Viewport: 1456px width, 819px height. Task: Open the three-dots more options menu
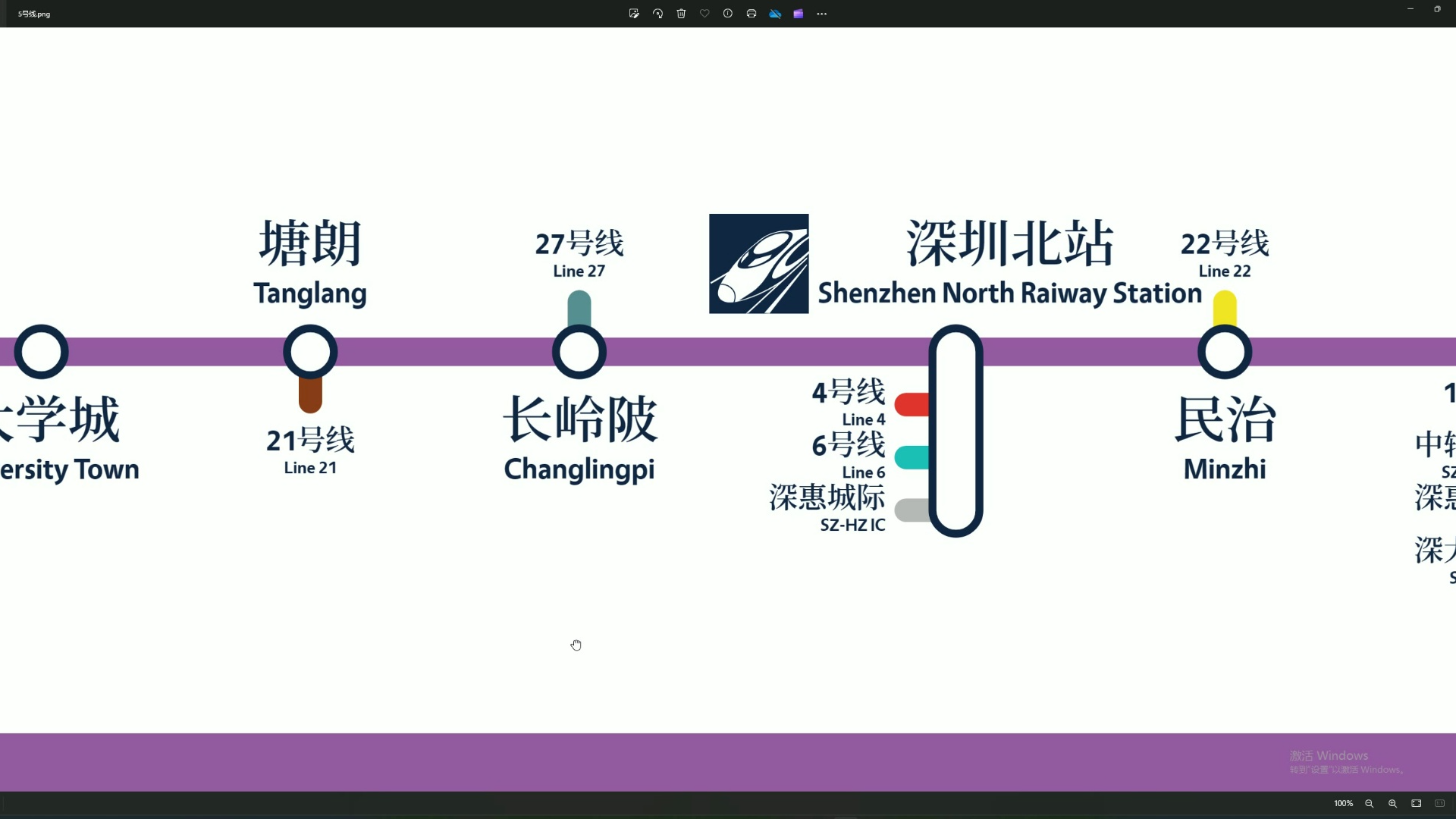[822, 14]
